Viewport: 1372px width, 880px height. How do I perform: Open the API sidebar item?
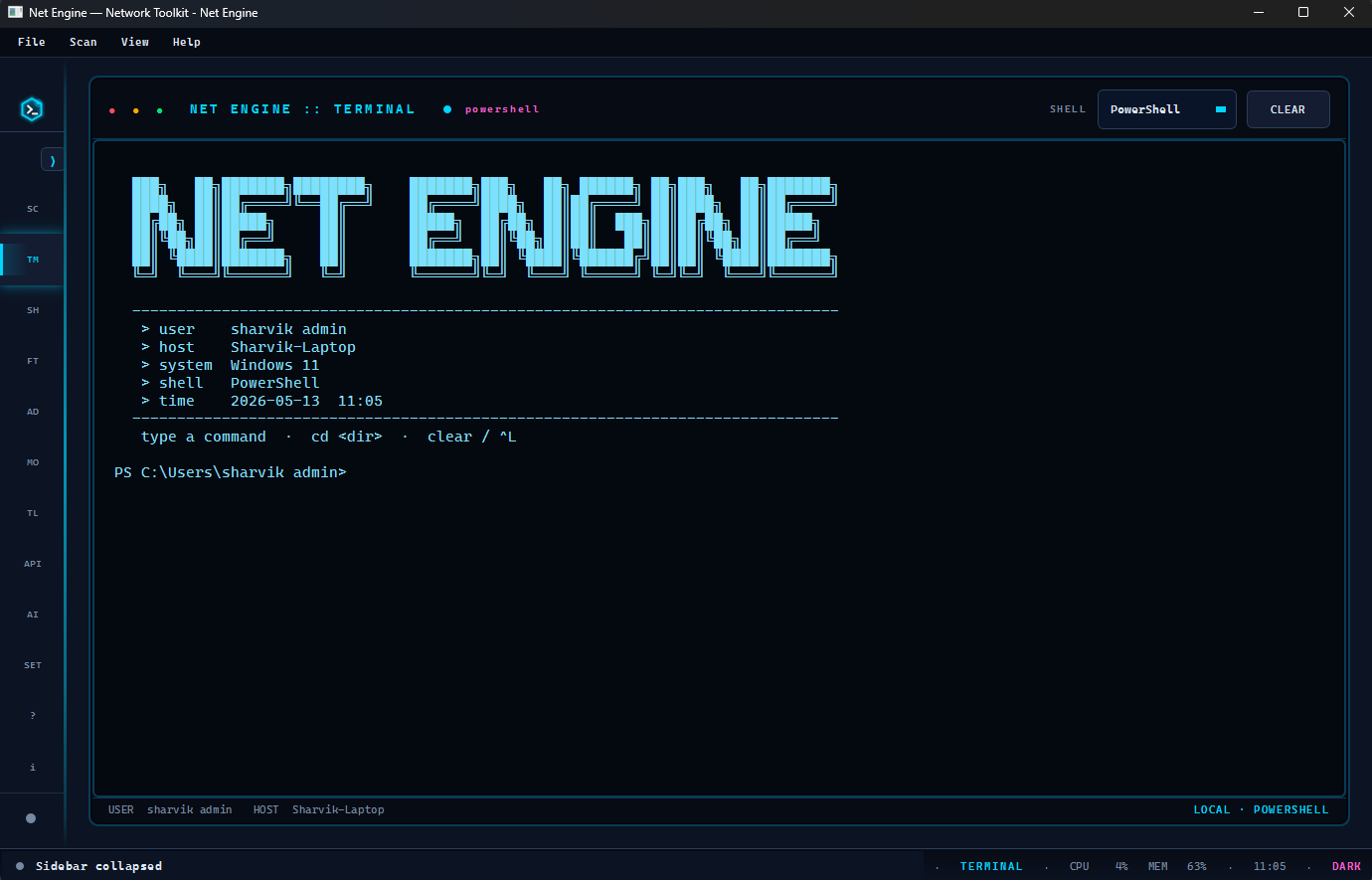[x=33, y=564]
